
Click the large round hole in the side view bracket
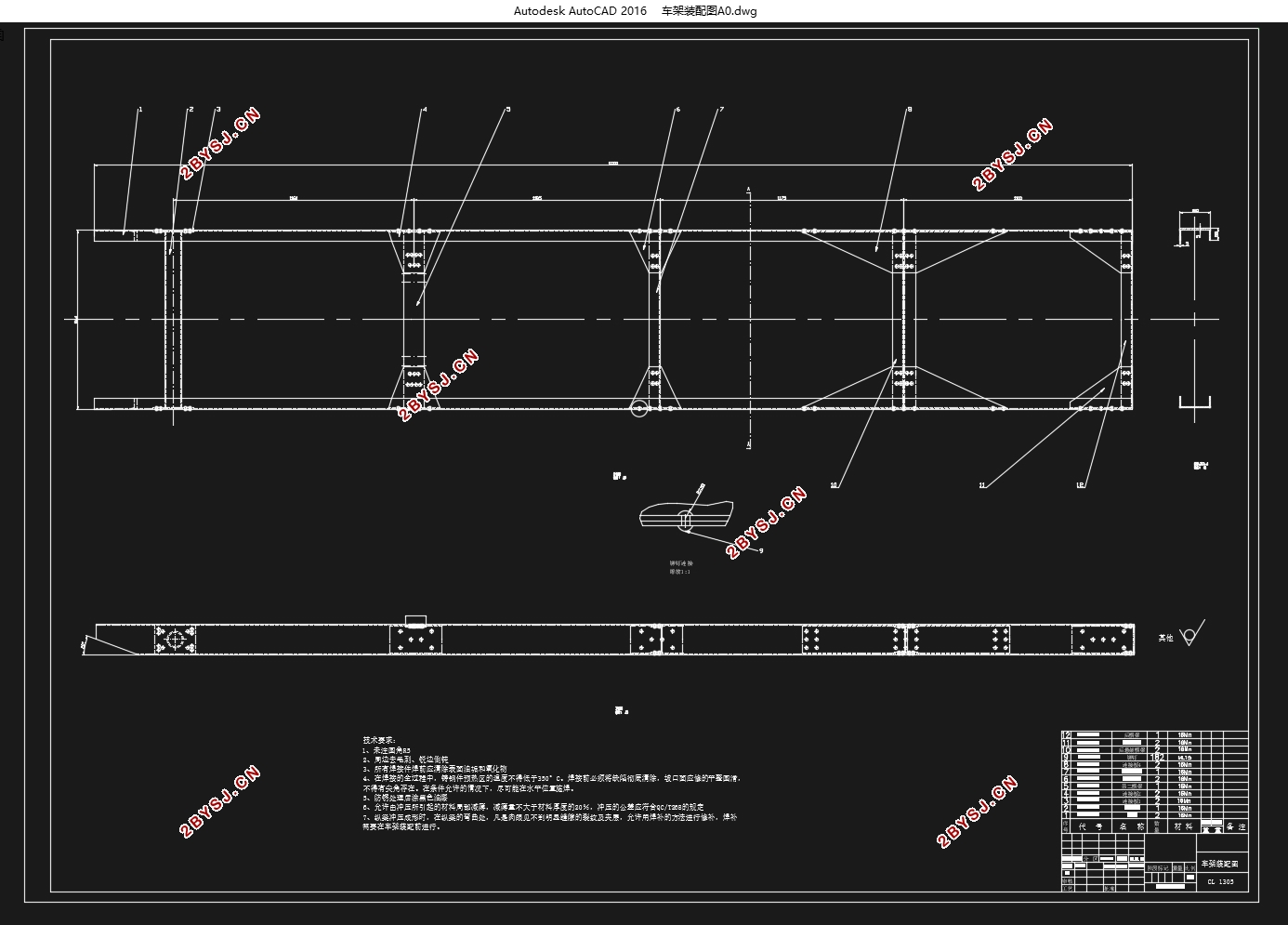click(176, 640)
